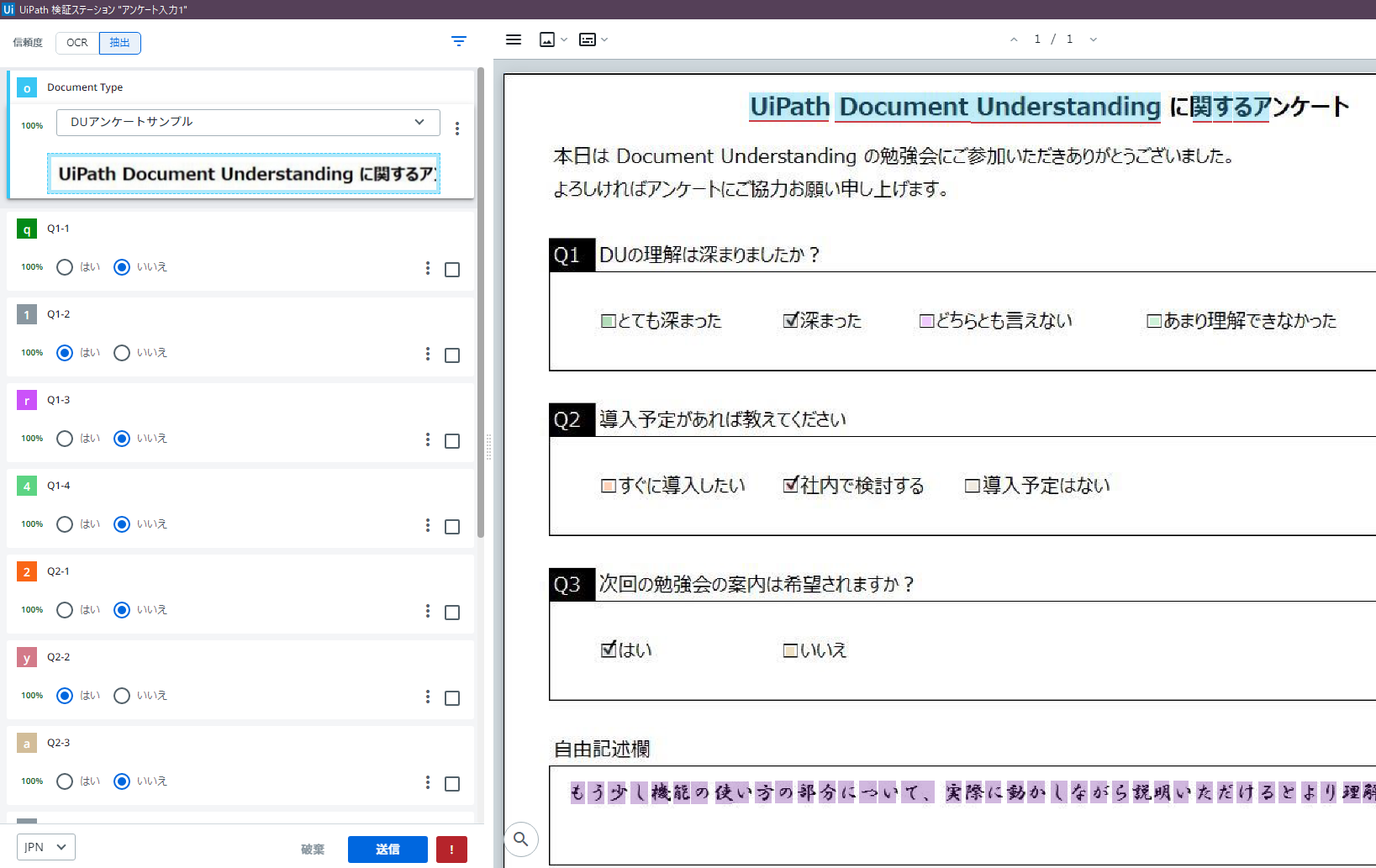The width and height of the screenshot is (1376, 868).
Task: Tick the confirmation checkbox for Q1-2
Action: [452, 355]
